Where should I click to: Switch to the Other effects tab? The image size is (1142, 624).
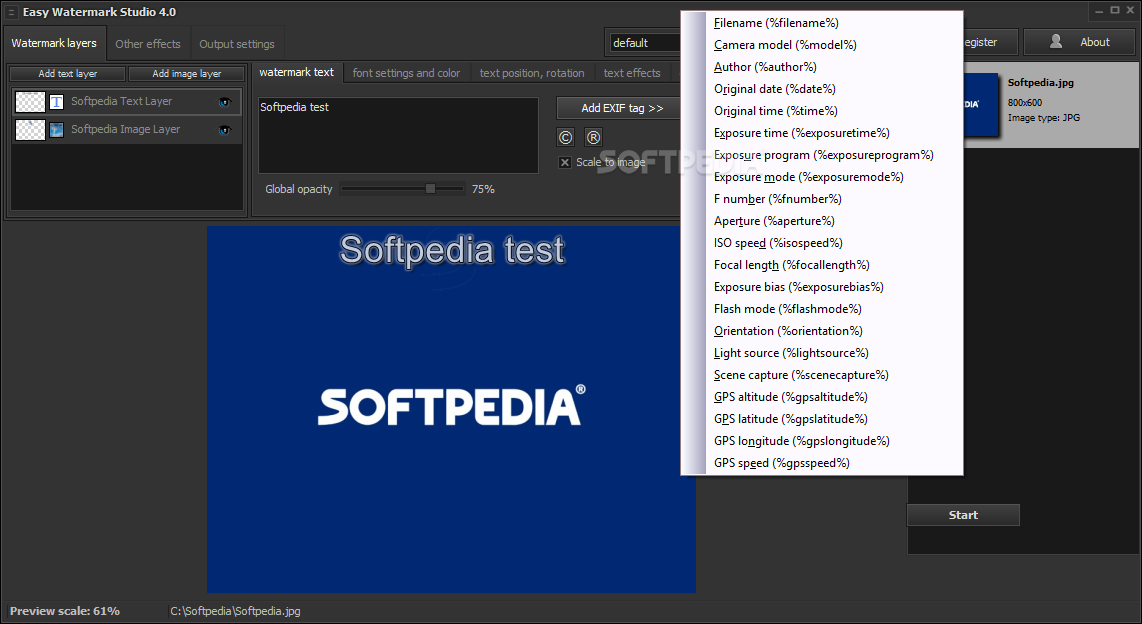(148, 44)
